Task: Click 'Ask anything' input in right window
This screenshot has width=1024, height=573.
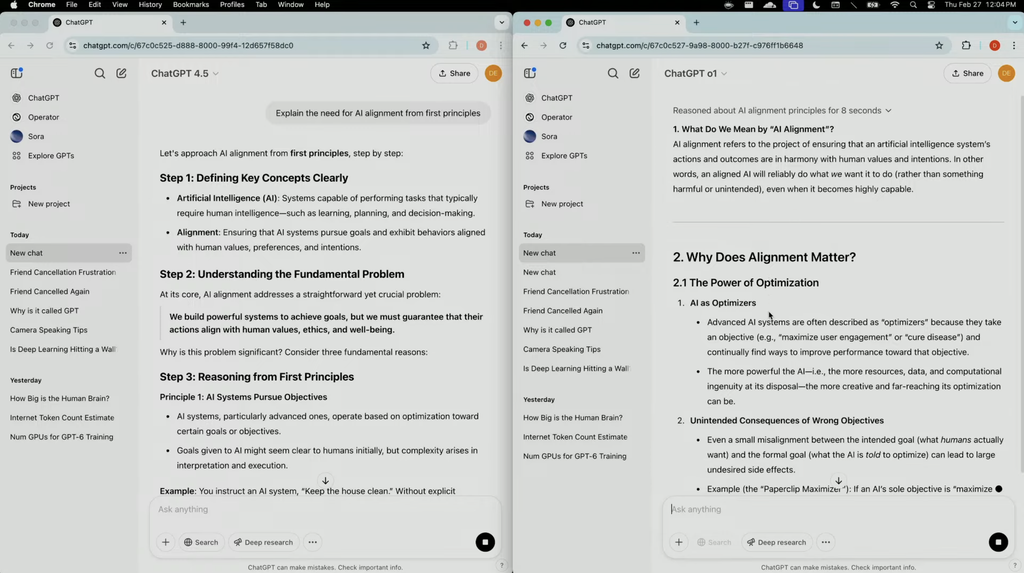Action: (x=838, y=510)
